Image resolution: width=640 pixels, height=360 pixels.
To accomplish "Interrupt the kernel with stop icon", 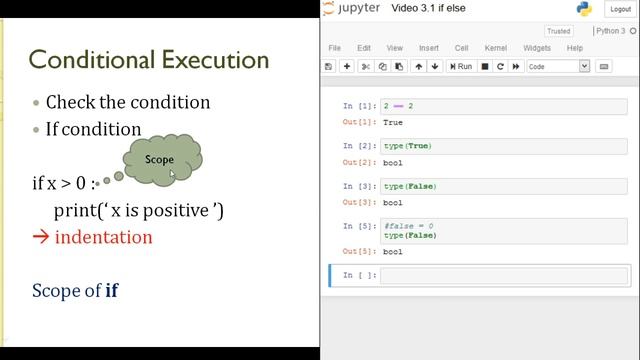I will coord(484,67).
